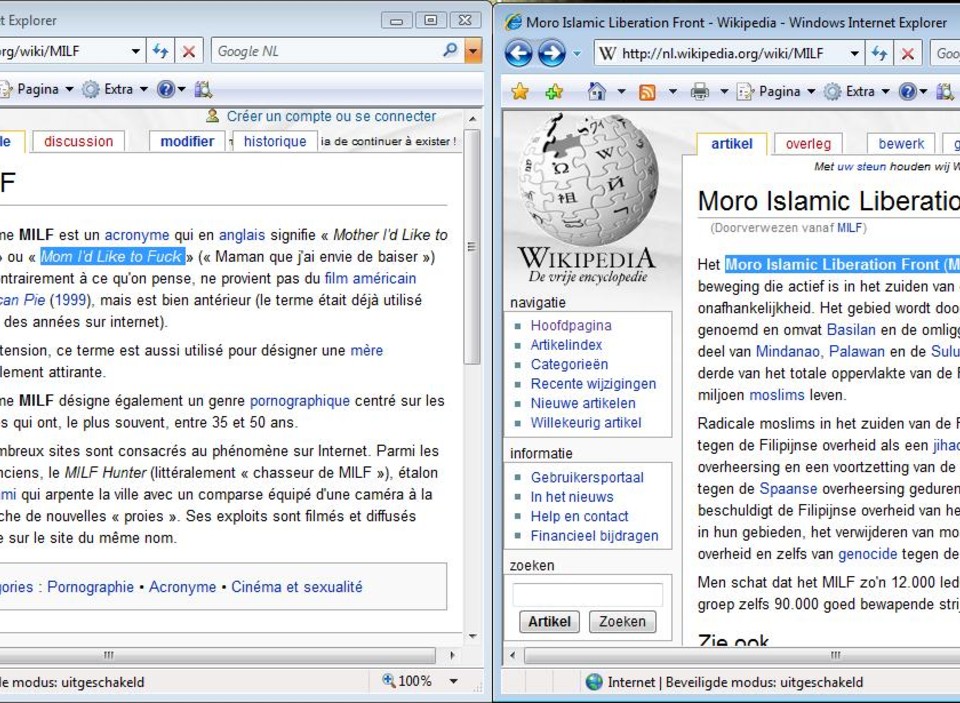
Task: Open the historique tab in the French article
Action: coord(275,141)
